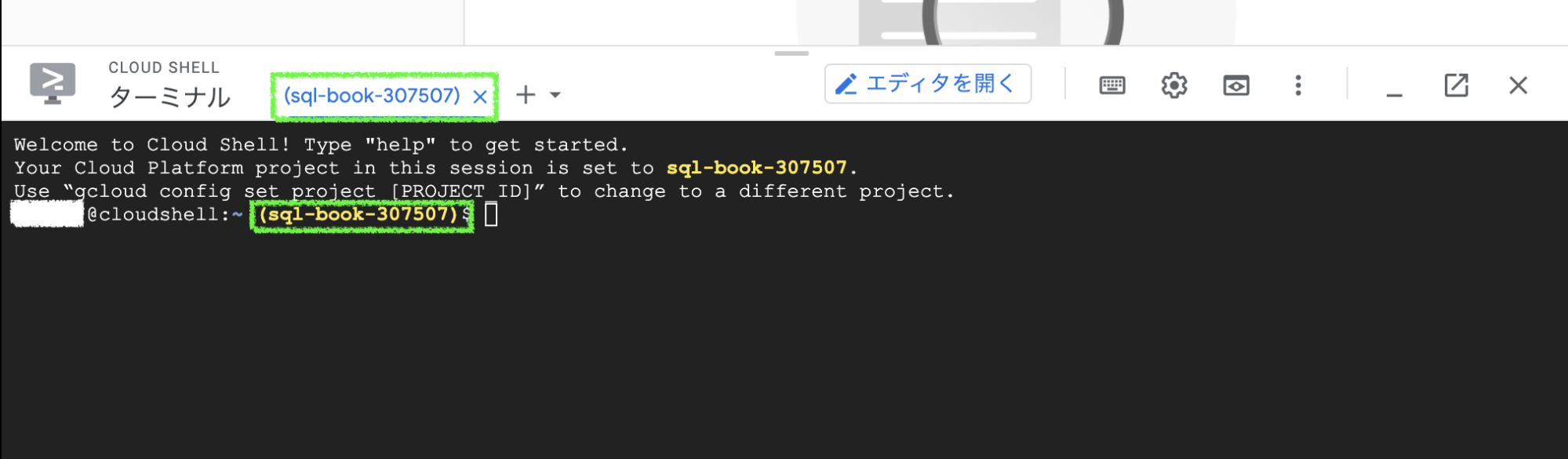The height and width of the screenshot is (459, 1568).
Task: Click the Cloud Shell terminal logo icon
Action: (53, 83)
